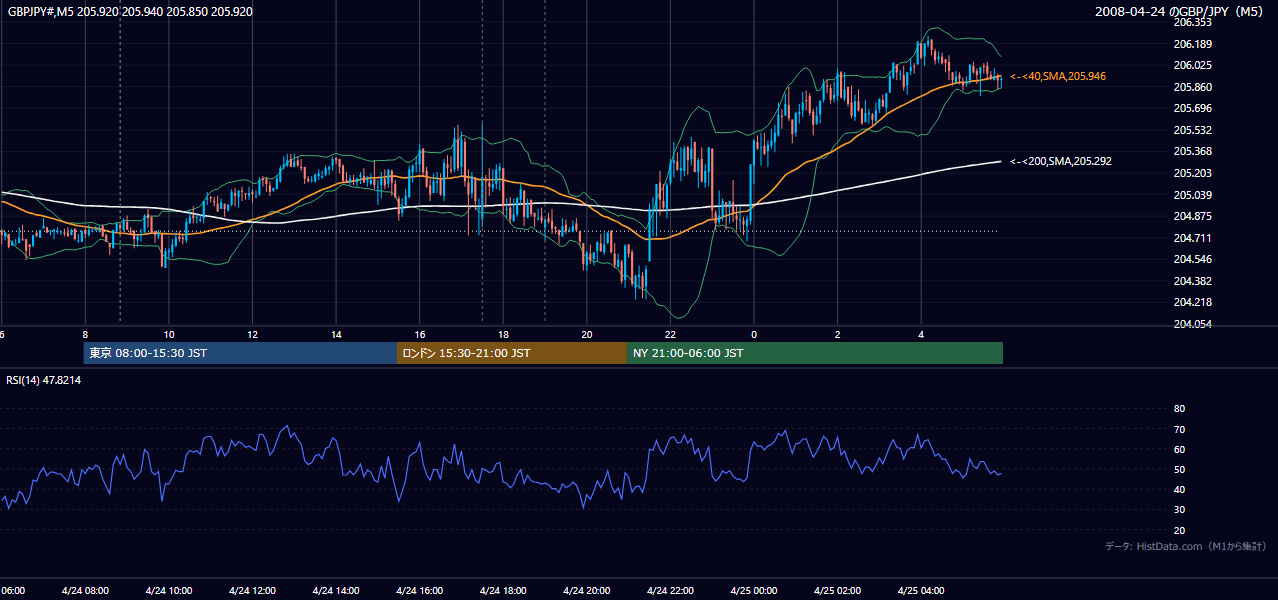Click the 4/24 20:00 date axis label

click(x=587, y=591)
